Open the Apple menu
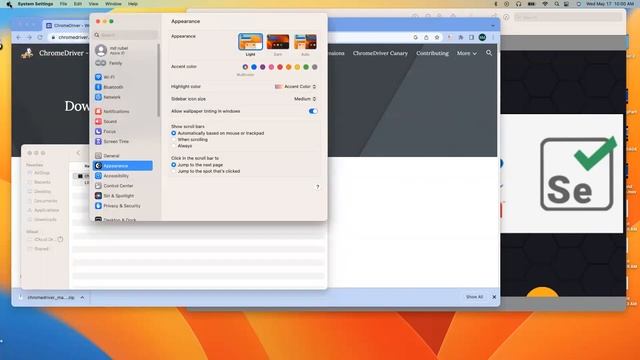The height and width of the screenshot is (360, 640). 9,4
